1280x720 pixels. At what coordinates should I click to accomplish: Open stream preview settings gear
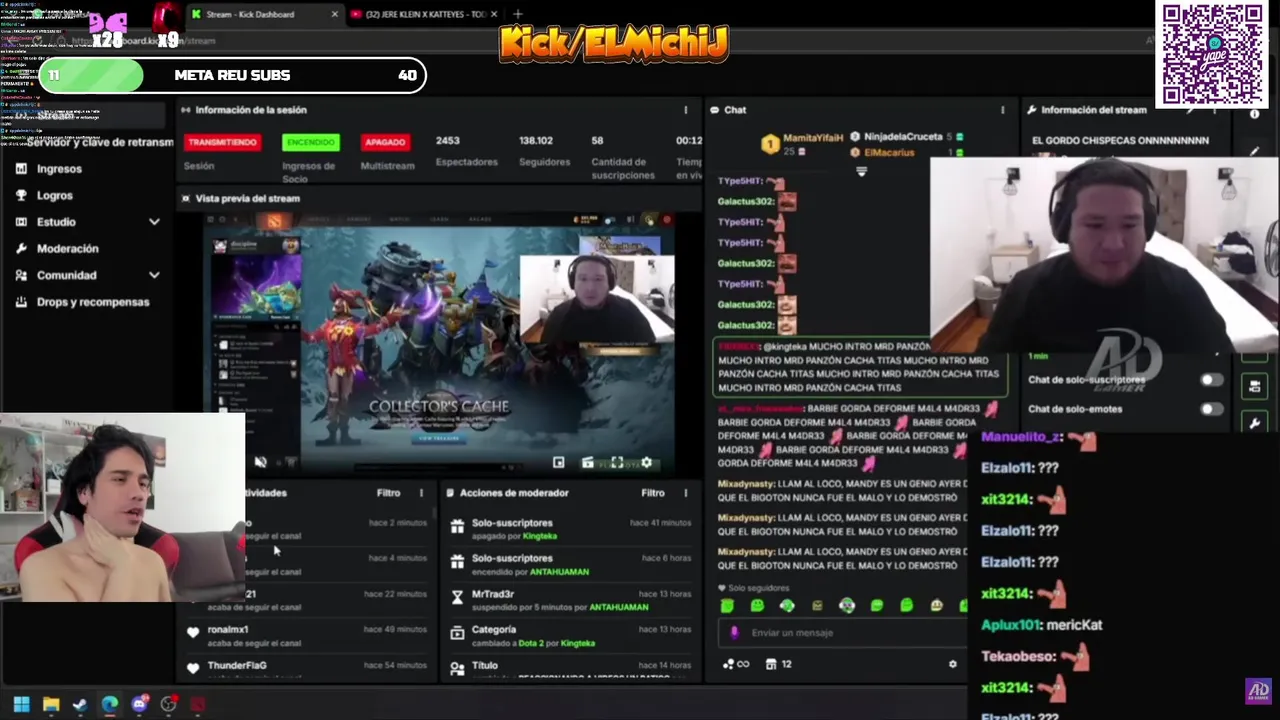point(646,462)
